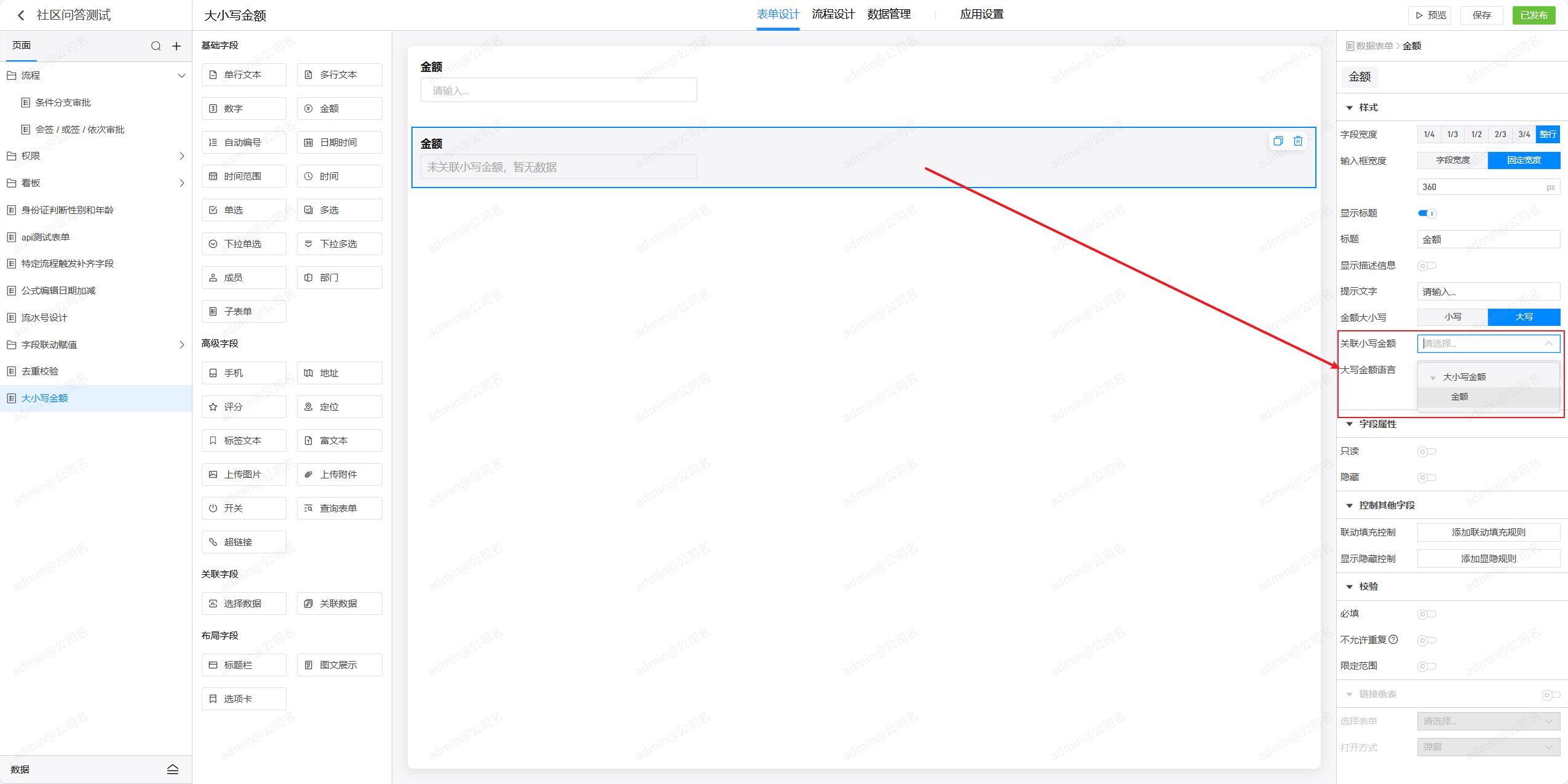Image resolution: width=1568 pixels, height=784 pixels.
Task: Open the 关联小写金额 dropdown
Action: (x=1488, y=343)
